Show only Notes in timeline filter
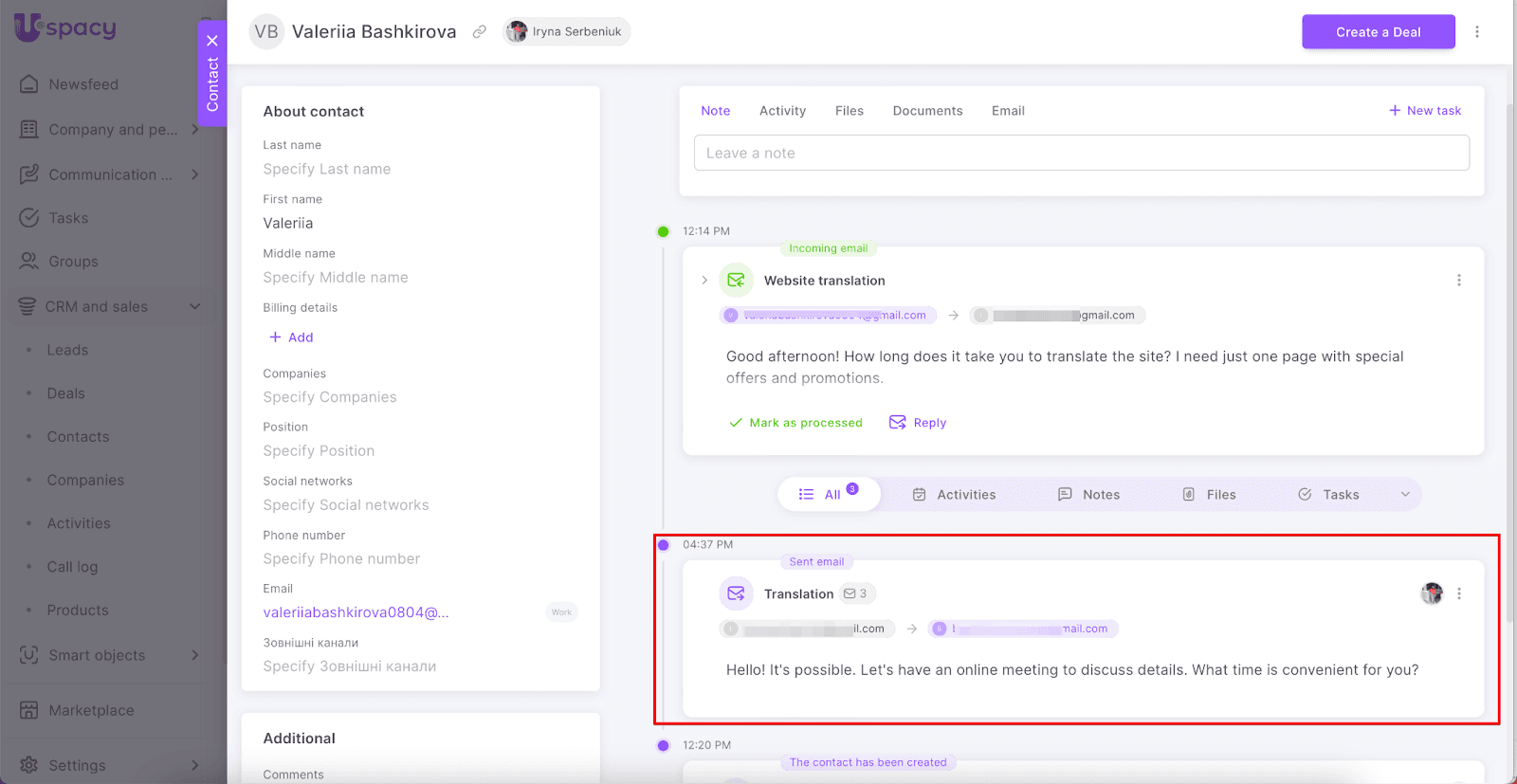Screen dimensions: 1517x784 click(1088, 495)
